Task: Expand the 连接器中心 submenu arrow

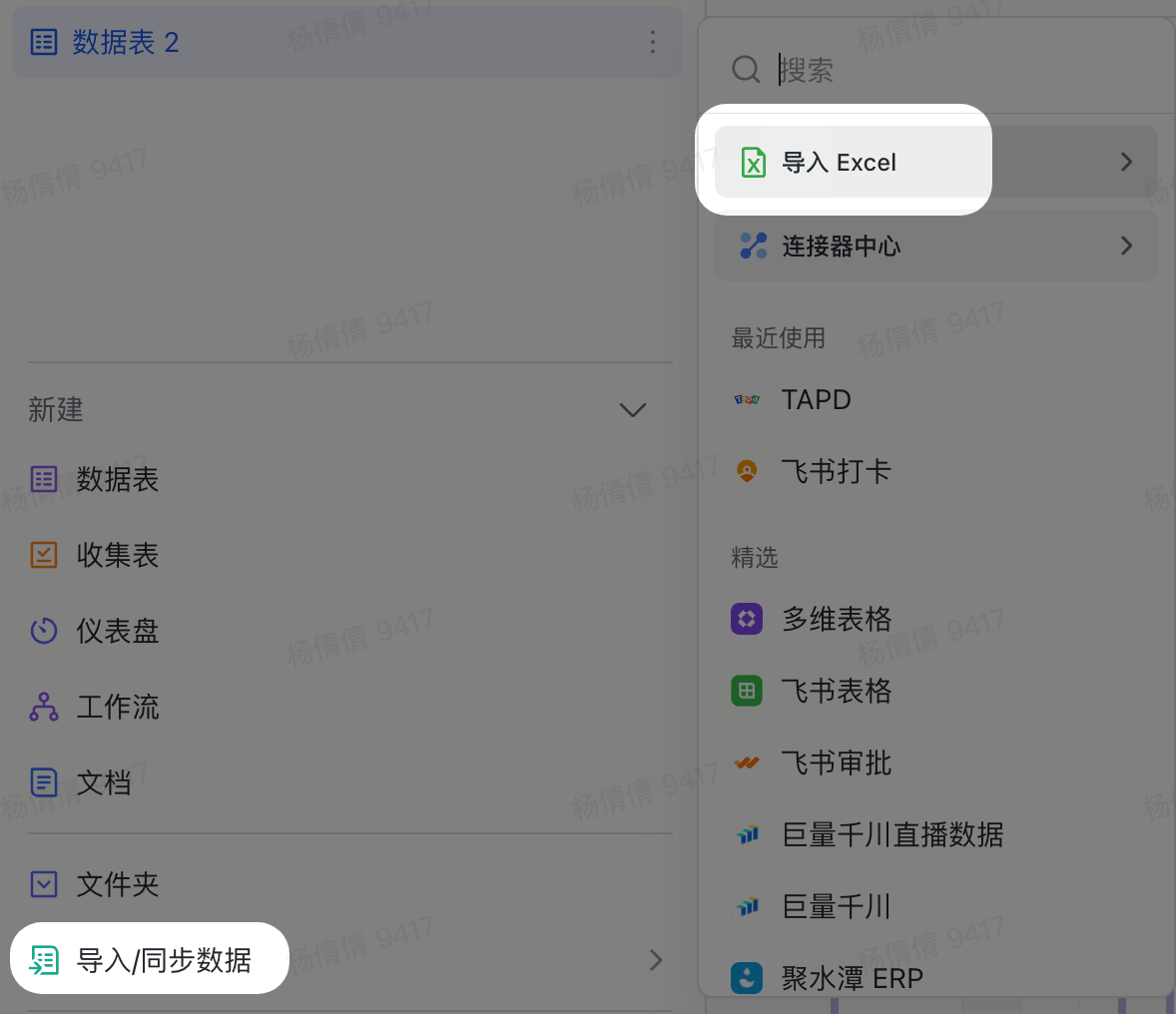Action: [x=1126, y=246]
